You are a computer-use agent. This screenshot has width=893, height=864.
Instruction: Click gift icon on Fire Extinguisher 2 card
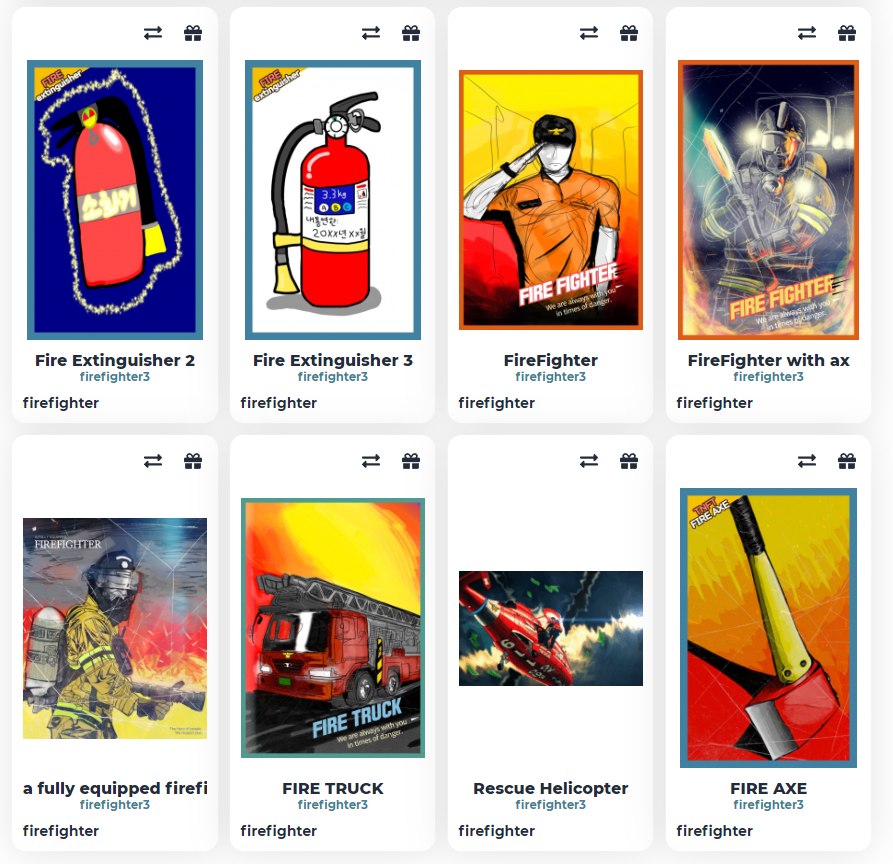coord(193,34)
